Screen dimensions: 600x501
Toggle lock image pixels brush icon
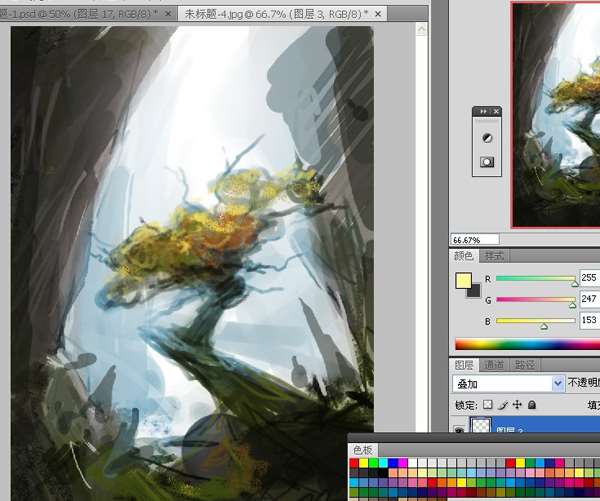click(x=503, y=405)
